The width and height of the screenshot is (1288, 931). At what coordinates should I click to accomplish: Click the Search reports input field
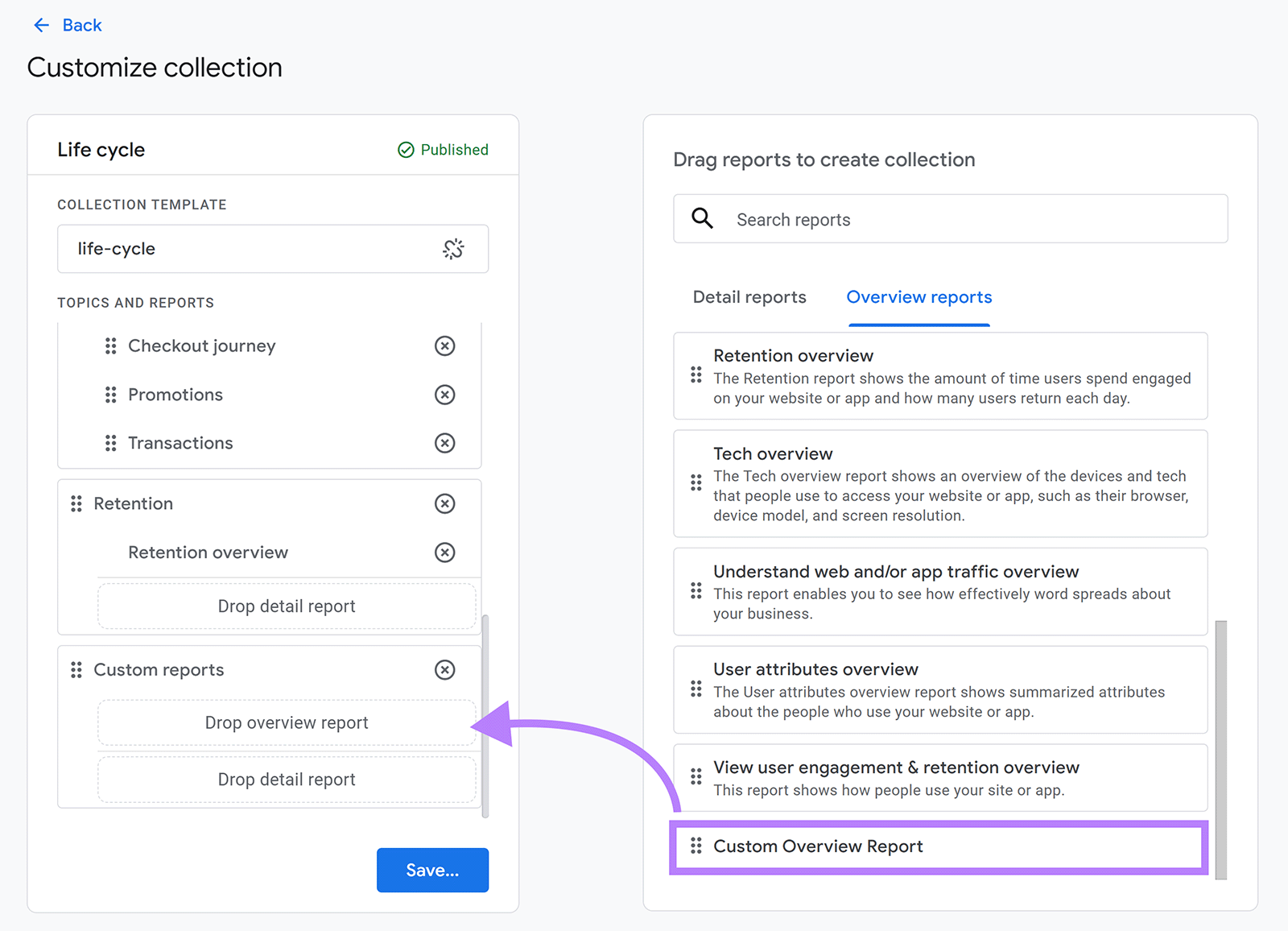[x=885, y=218]
